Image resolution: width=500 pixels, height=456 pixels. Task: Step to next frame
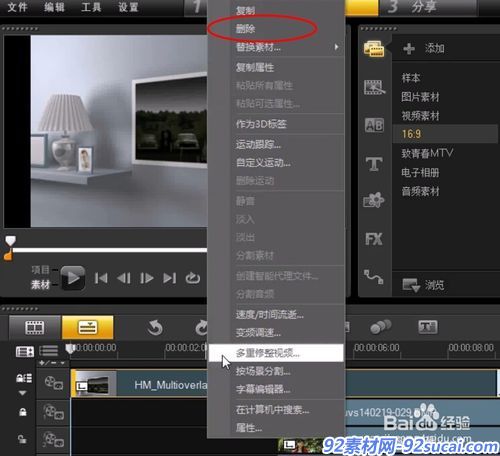tap(147, 278)
